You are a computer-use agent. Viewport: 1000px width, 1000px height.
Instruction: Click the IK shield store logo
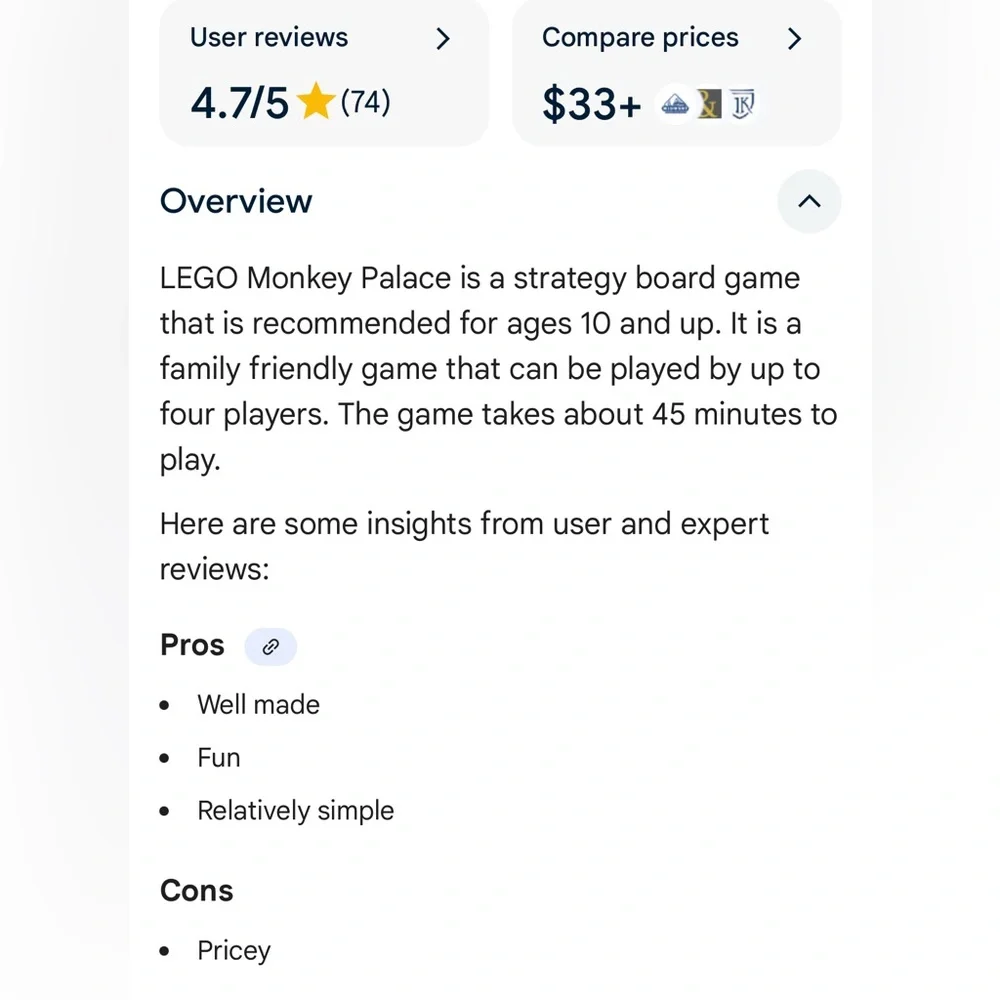[x=742, y=104]
